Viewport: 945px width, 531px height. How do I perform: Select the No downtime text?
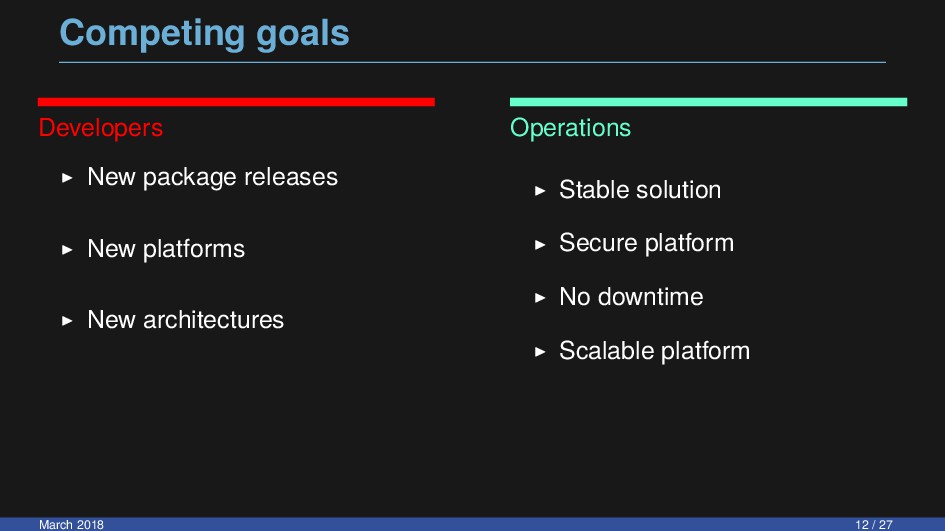click(631, 297)
